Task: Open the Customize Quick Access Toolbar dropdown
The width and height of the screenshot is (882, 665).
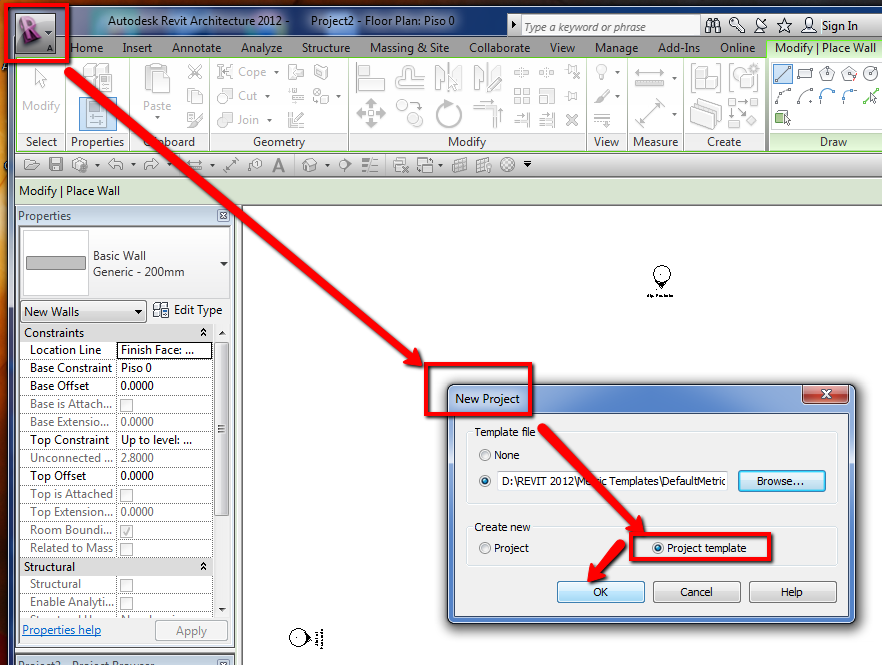Action: point(527,164)
